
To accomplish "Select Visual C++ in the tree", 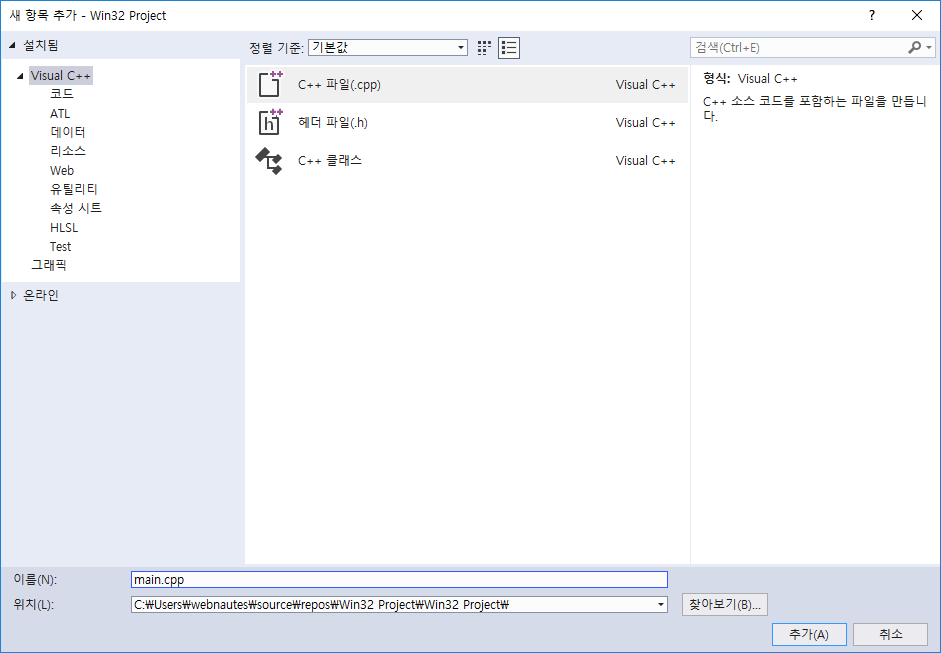I will point(61,76).
